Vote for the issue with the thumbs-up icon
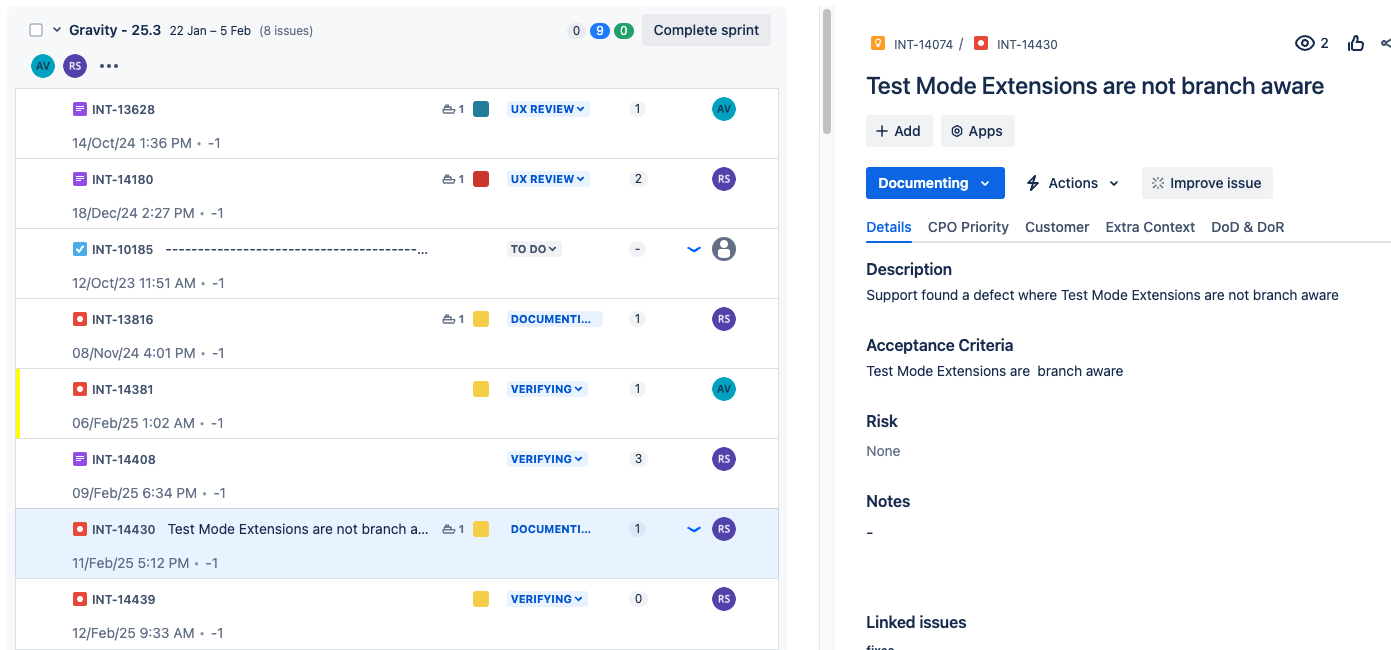Screen dimensions: 1391x650 pyautogui.click(x=1356, y=43)
